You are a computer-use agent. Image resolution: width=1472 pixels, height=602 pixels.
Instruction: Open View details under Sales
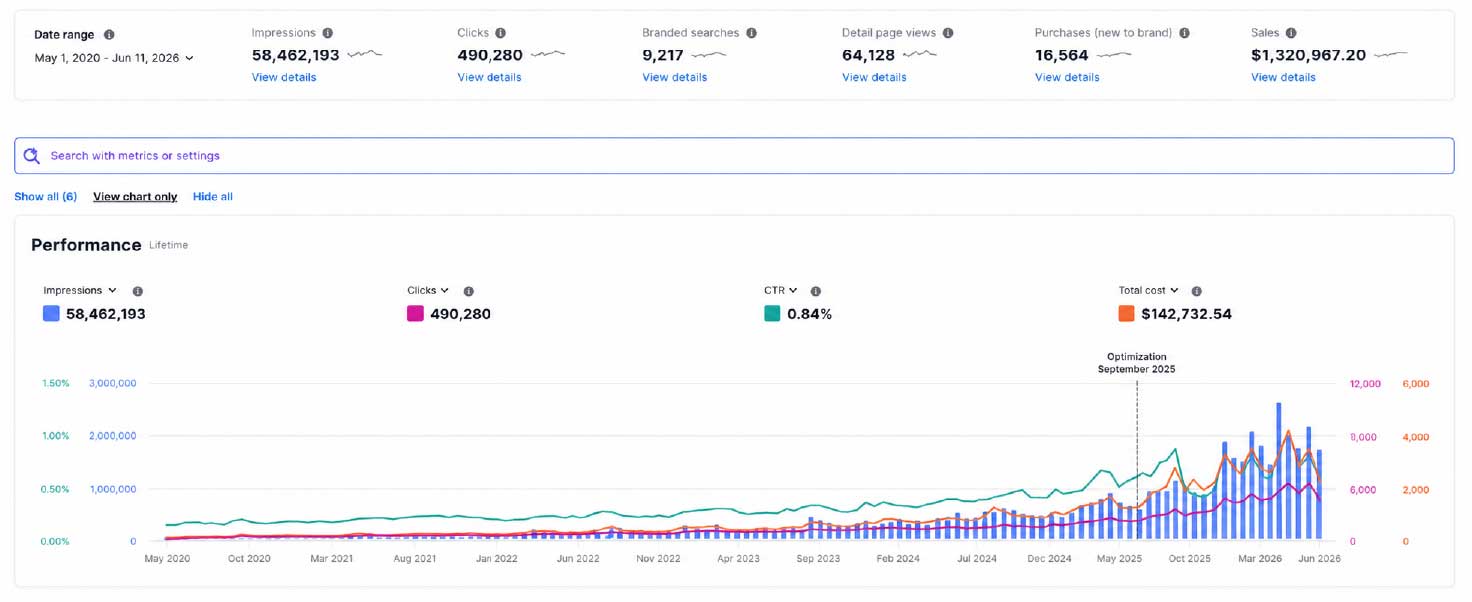click(1283, 77)
